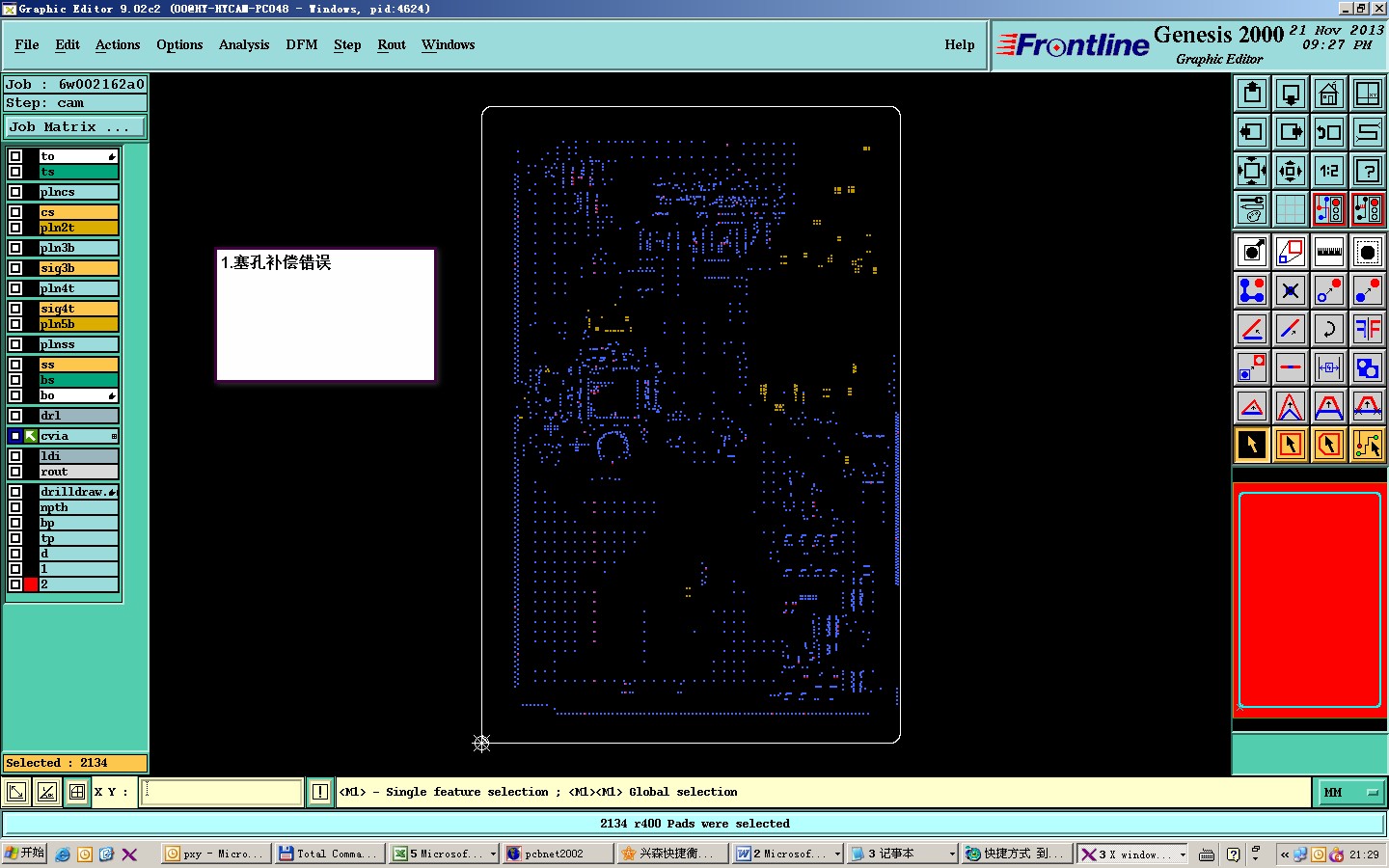Toggle display checkbox for layer to

15,156
